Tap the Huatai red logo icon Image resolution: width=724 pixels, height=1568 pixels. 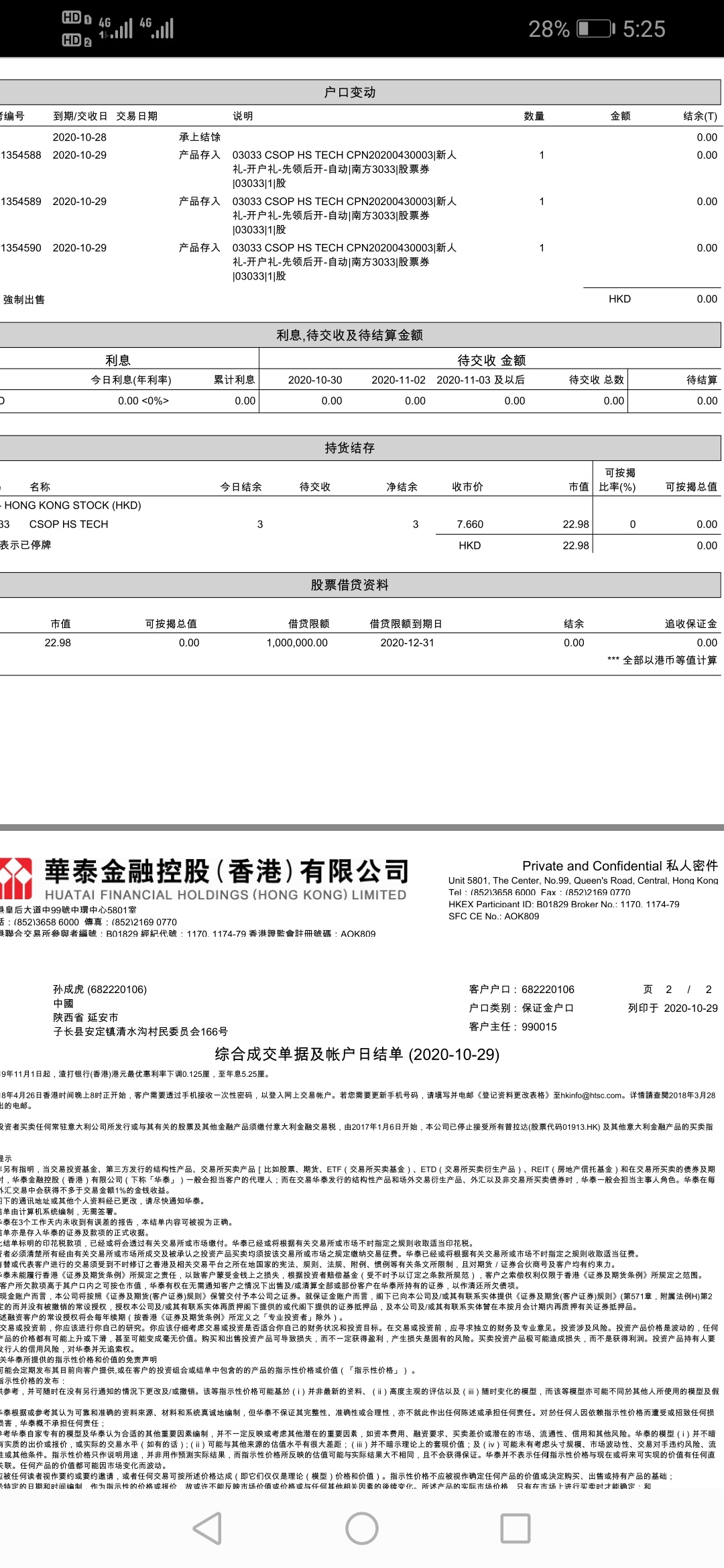[16, 878]
